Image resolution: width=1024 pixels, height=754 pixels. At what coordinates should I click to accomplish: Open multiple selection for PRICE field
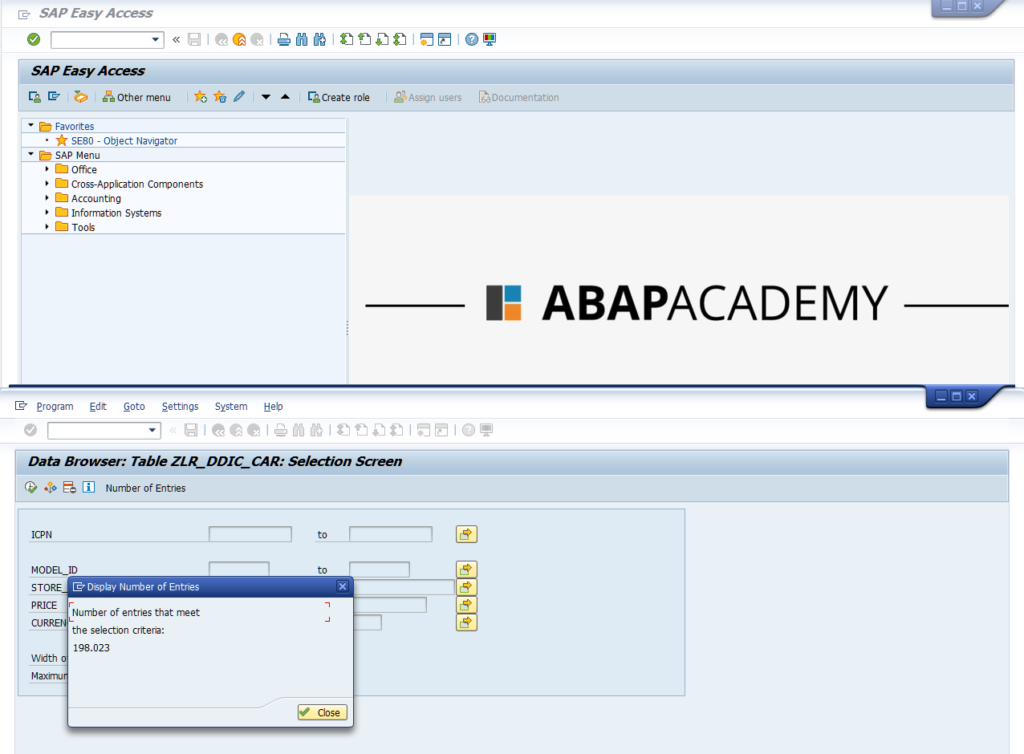[x=465, y=605]
